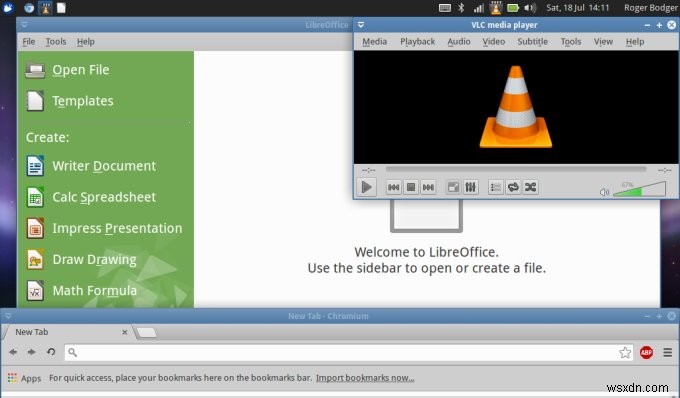Open the Chromium hamburger menu

pos(667,352)
